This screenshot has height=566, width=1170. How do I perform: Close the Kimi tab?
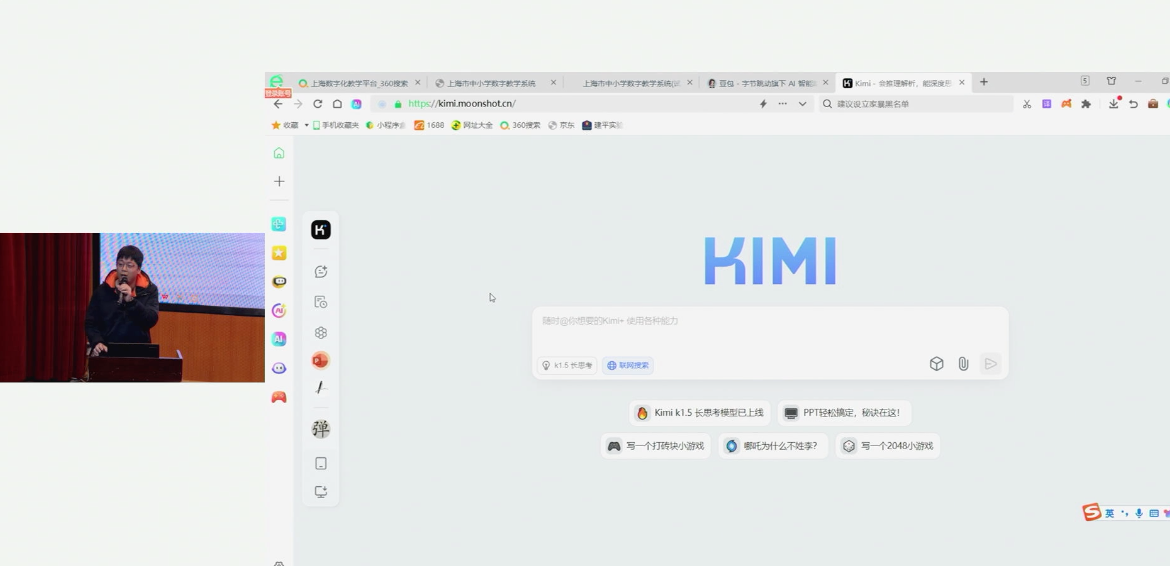(962, 83)
